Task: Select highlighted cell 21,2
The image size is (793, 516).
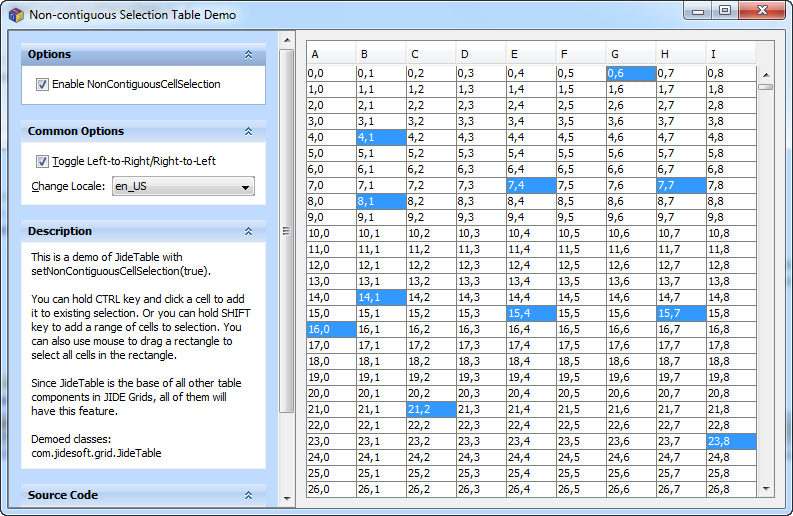Action: point(431,409)
